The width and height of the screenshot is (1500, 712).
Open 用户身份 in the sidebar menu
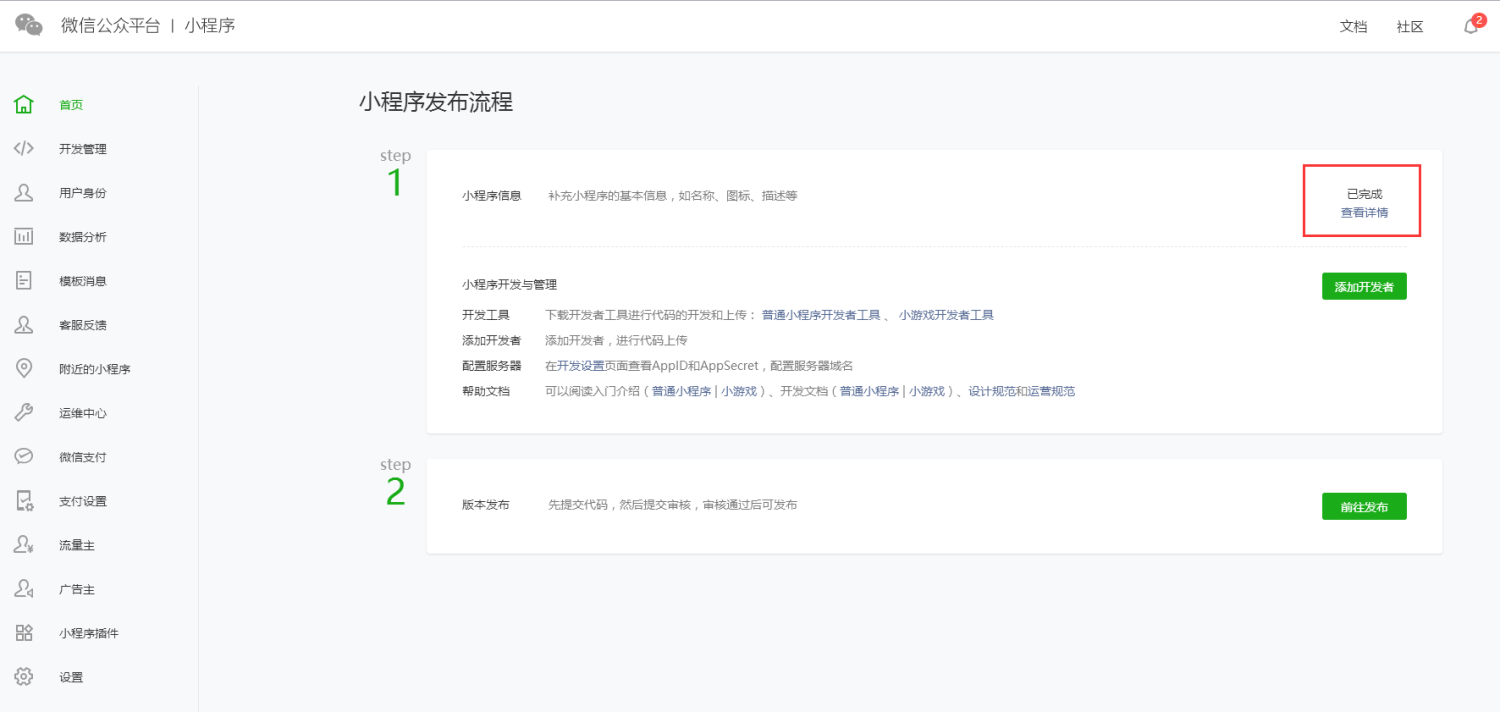(82, 193)
